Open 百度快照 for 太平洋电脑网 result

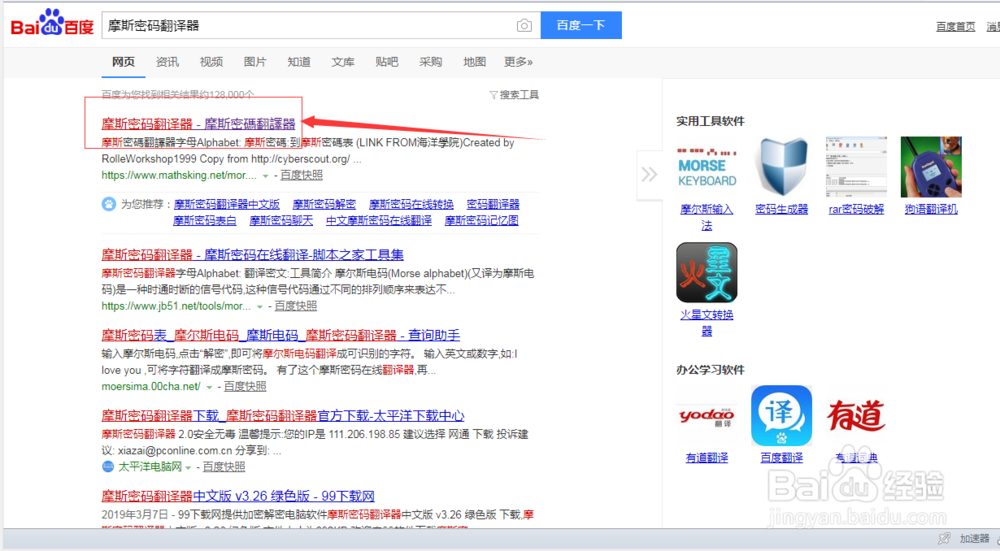tap(224, 467)
